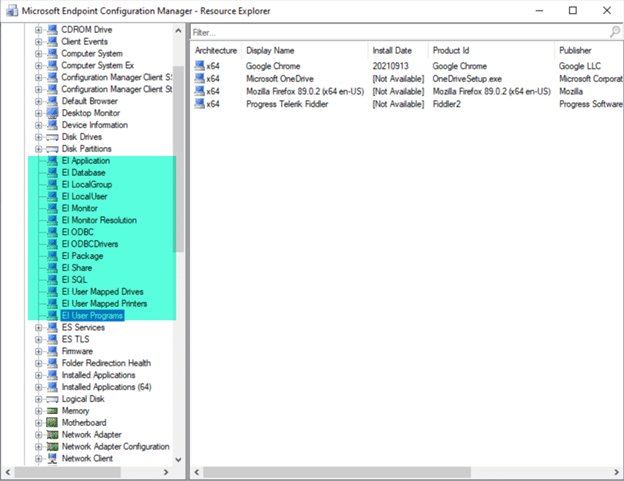Click the Disk Partitions drive icon

[x=52, y=149]
